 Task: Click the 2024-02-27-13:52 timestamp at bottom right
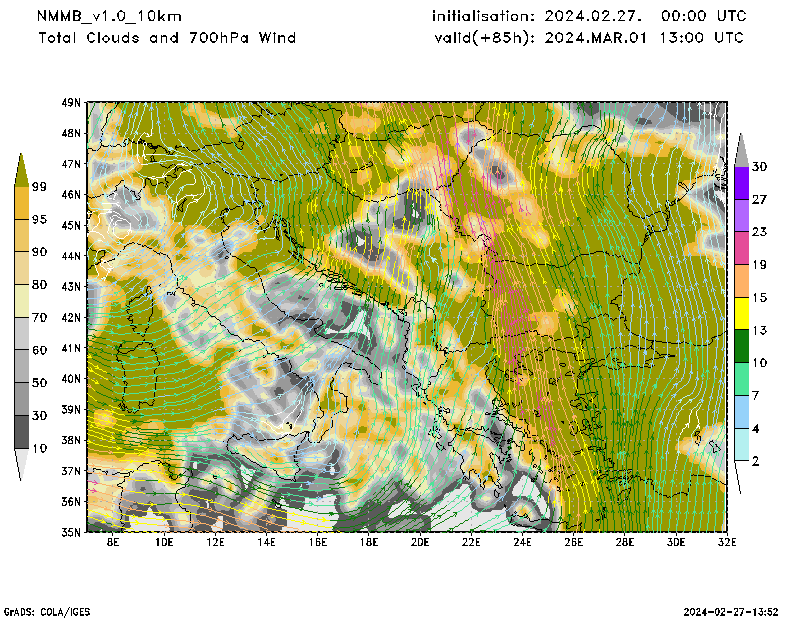coord(739,611)
